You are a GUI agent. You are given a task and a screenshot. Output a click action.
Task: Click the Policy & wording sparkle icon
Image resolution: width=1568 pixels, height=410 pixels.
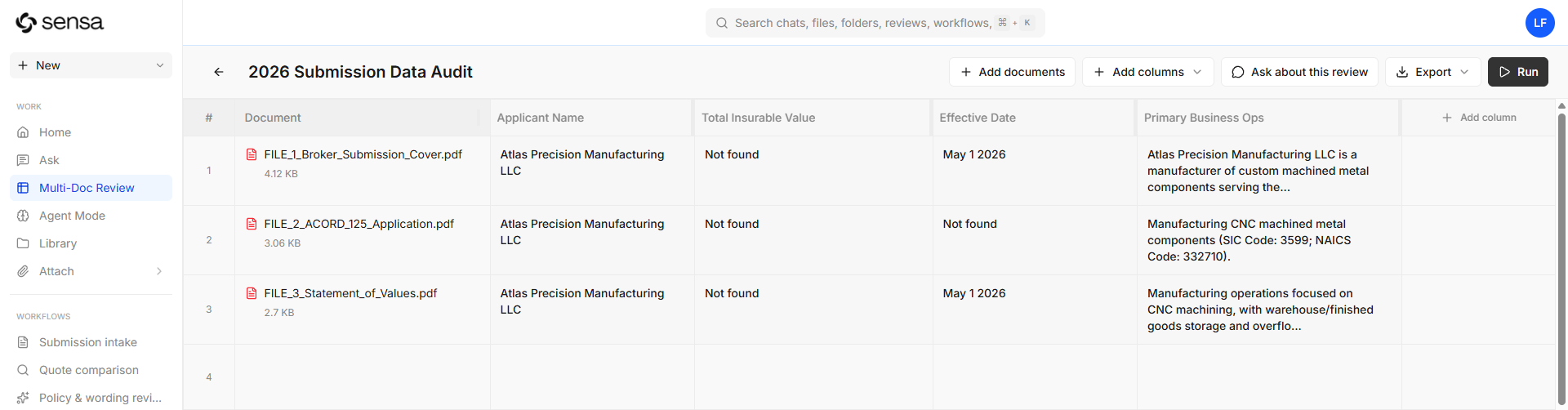23,398
